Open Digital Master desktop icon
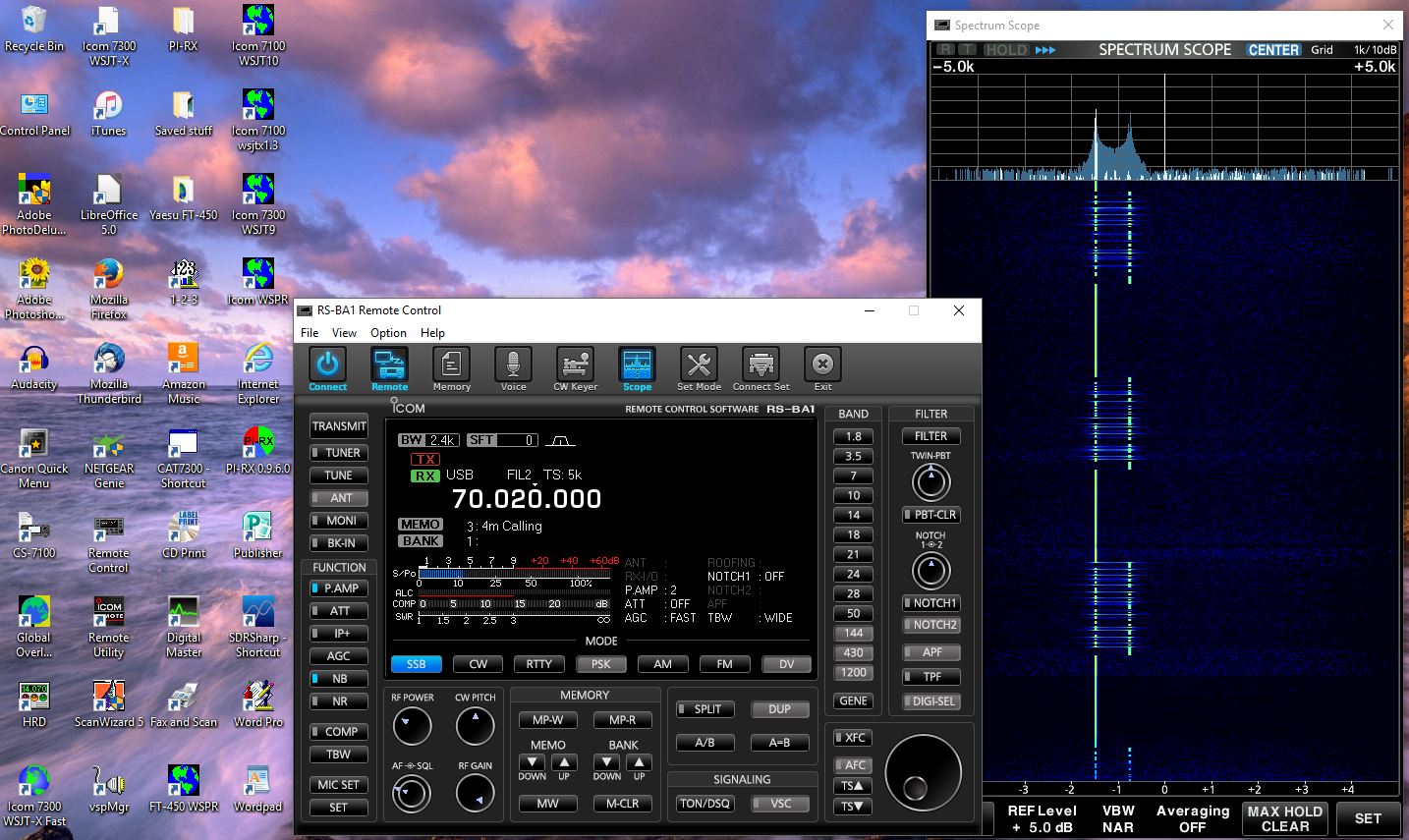The image size is (1409, 840). (x=184, y=628)
